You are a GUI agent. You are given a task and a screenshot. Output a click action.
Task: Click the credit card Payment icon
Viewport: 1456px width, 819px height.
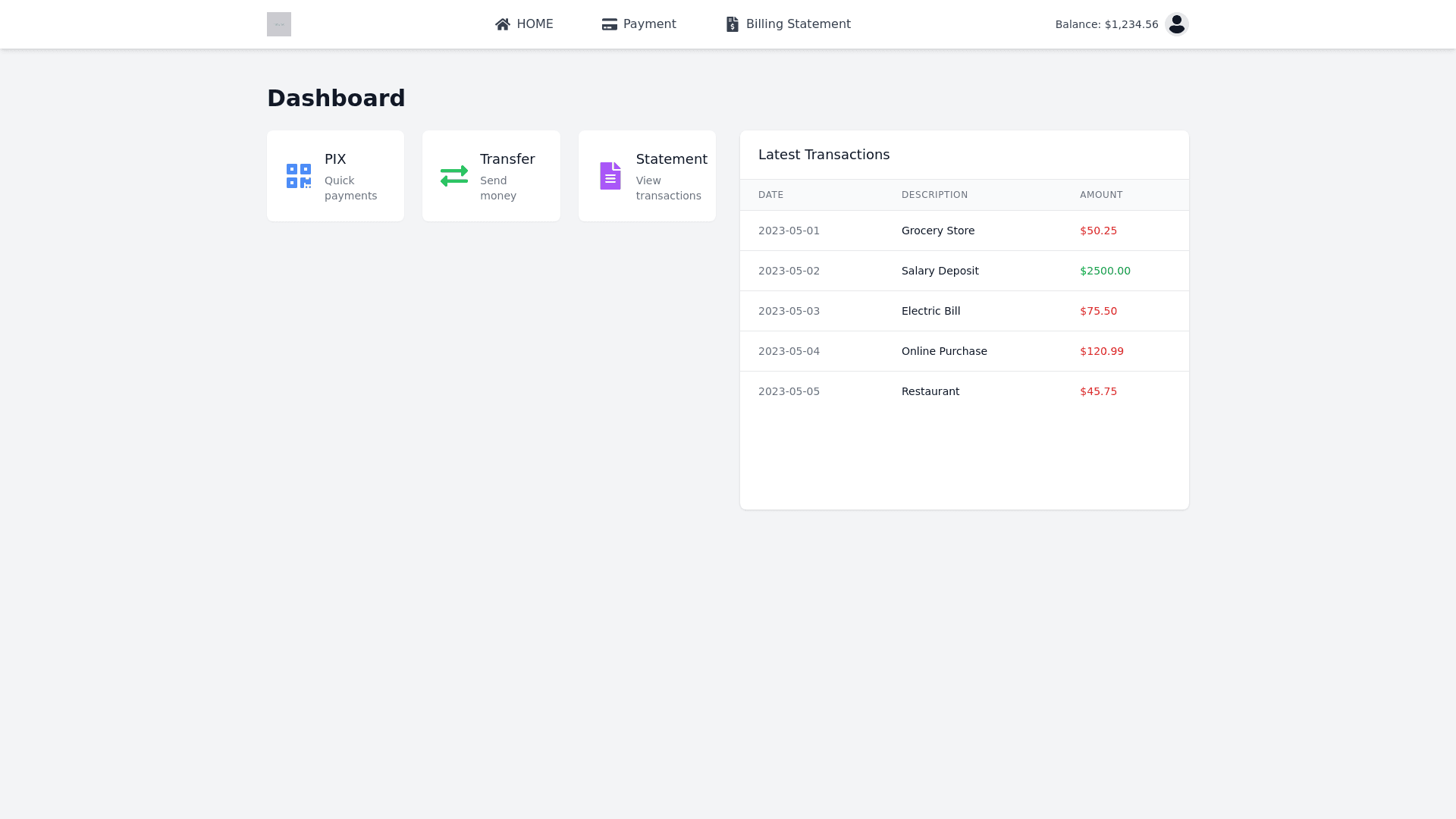point(610,24)
